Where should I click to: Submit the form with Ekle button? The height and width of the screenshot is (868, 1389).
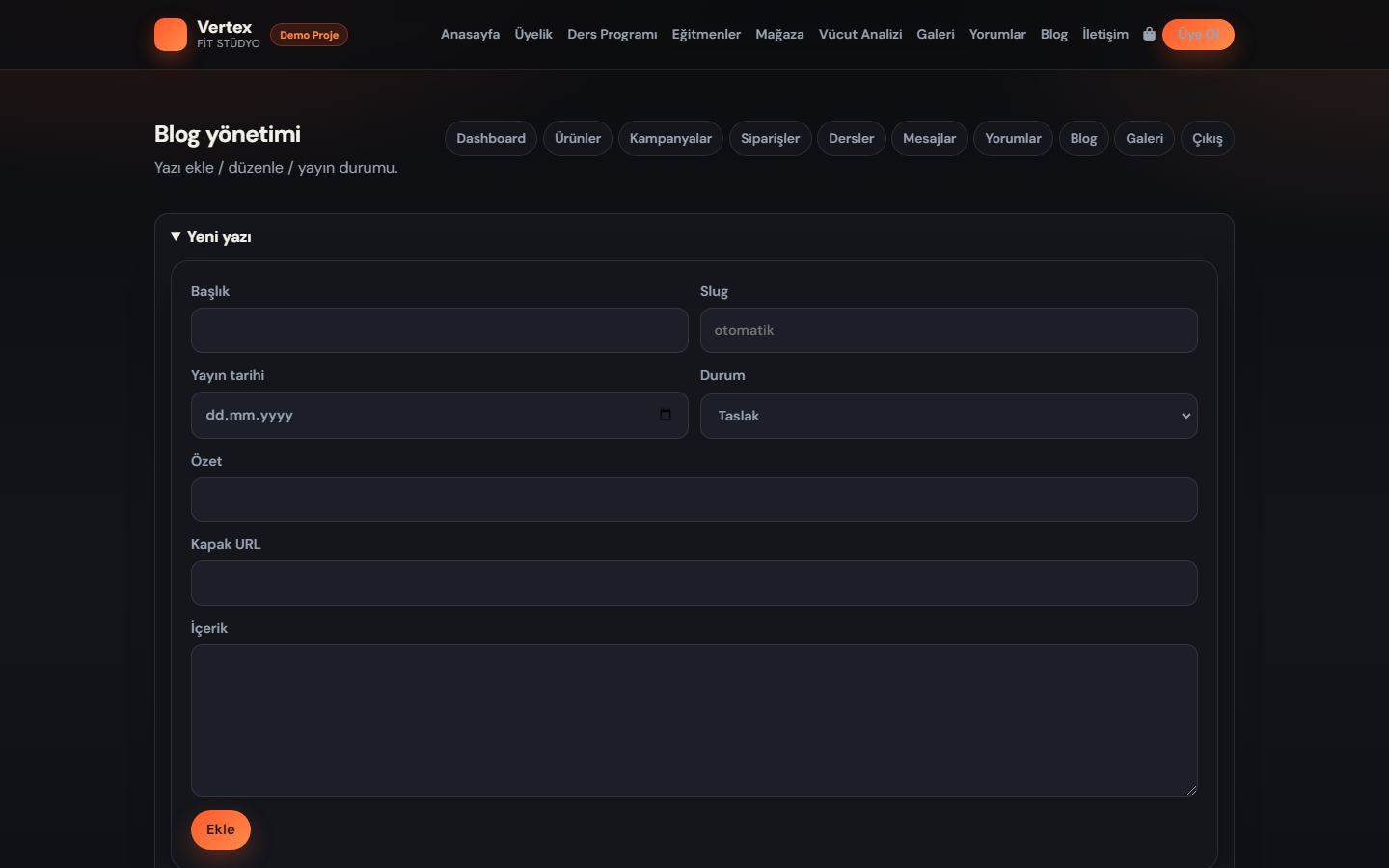pyautogui.click(x=221, y=829)
